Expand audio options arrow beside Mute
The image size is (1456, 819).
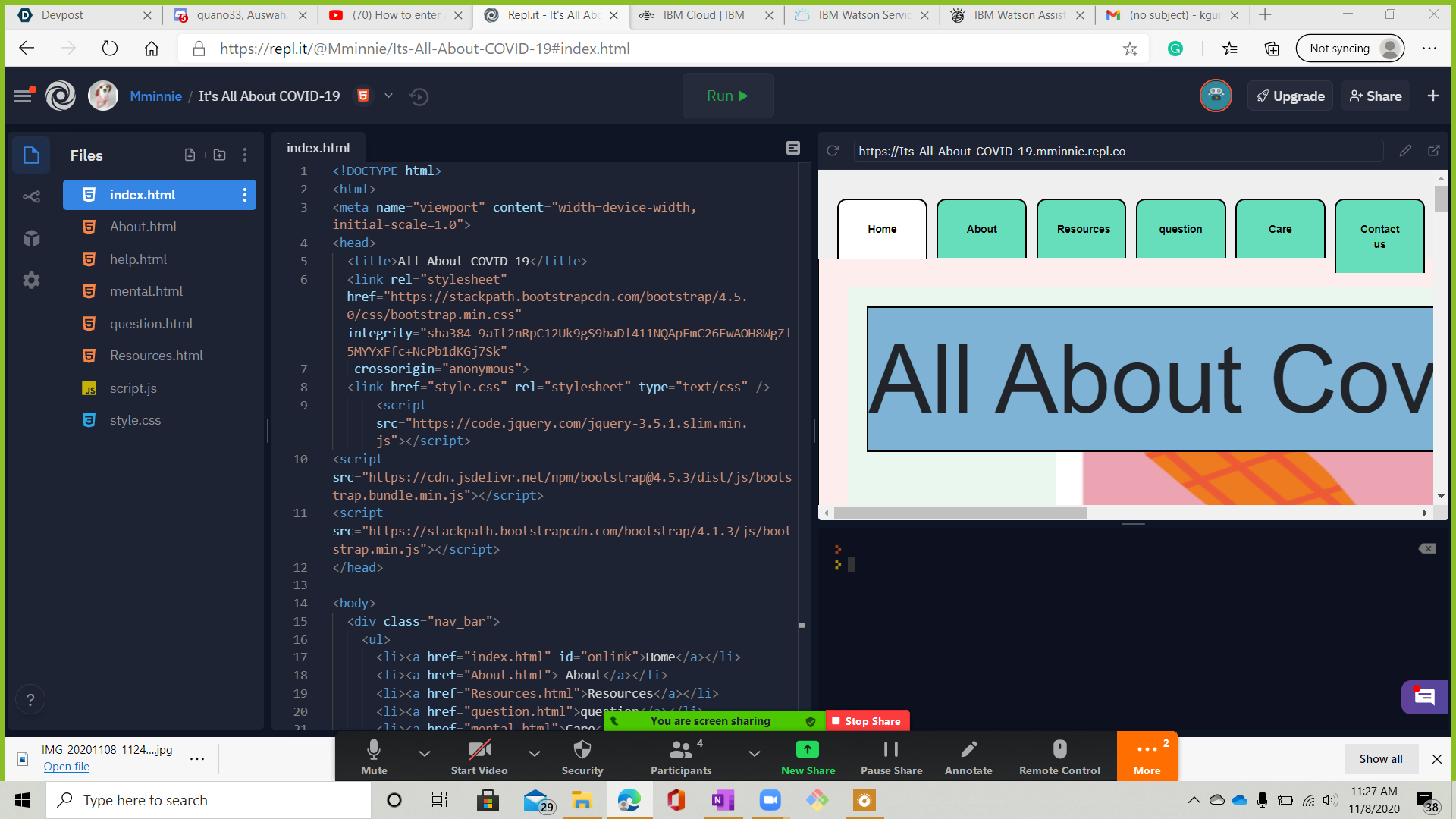pyautogui.click(x=425, y=753)
